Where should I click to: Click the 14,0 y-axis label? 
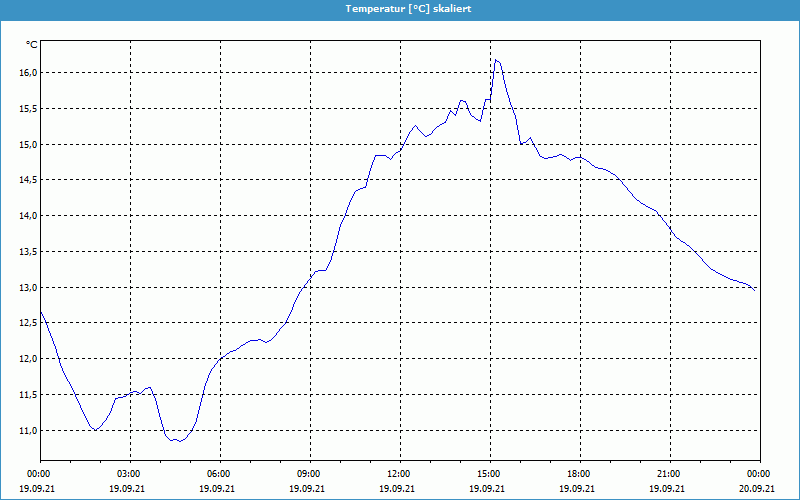pyautogui.click(x=26, y=216)
